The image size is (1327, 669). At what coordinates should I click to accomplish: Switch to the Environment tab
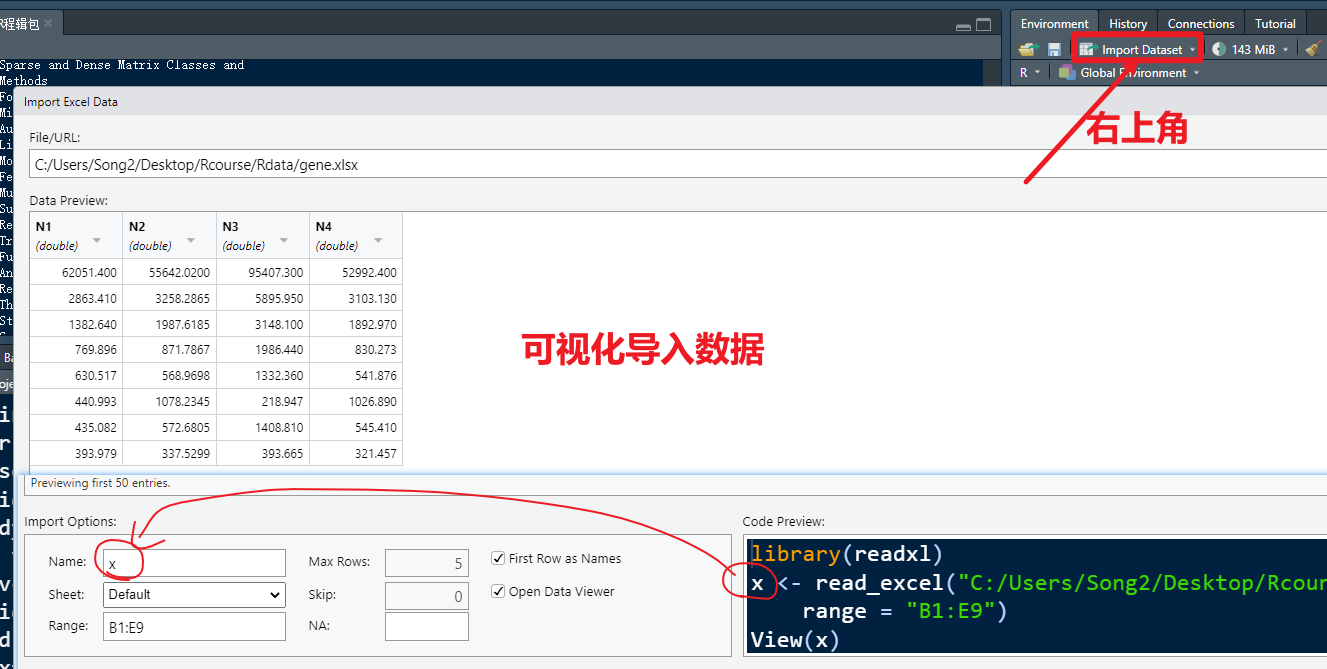tap(1054, 24)
